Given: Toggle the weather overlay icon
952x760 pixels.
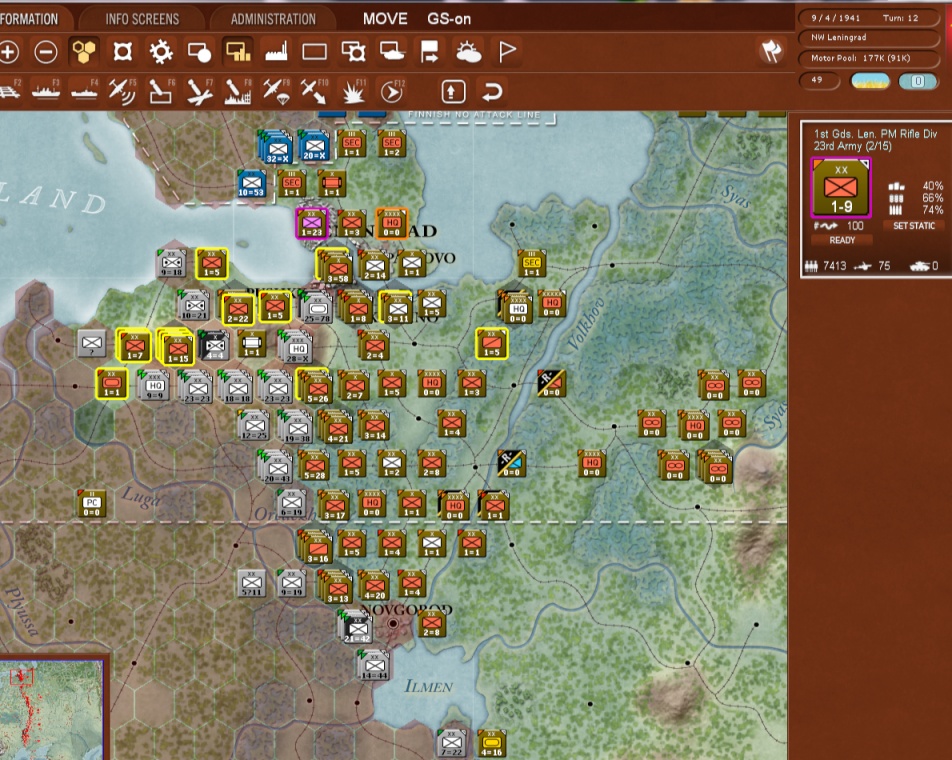Looking at the screenshot, I should pos(468,52).
